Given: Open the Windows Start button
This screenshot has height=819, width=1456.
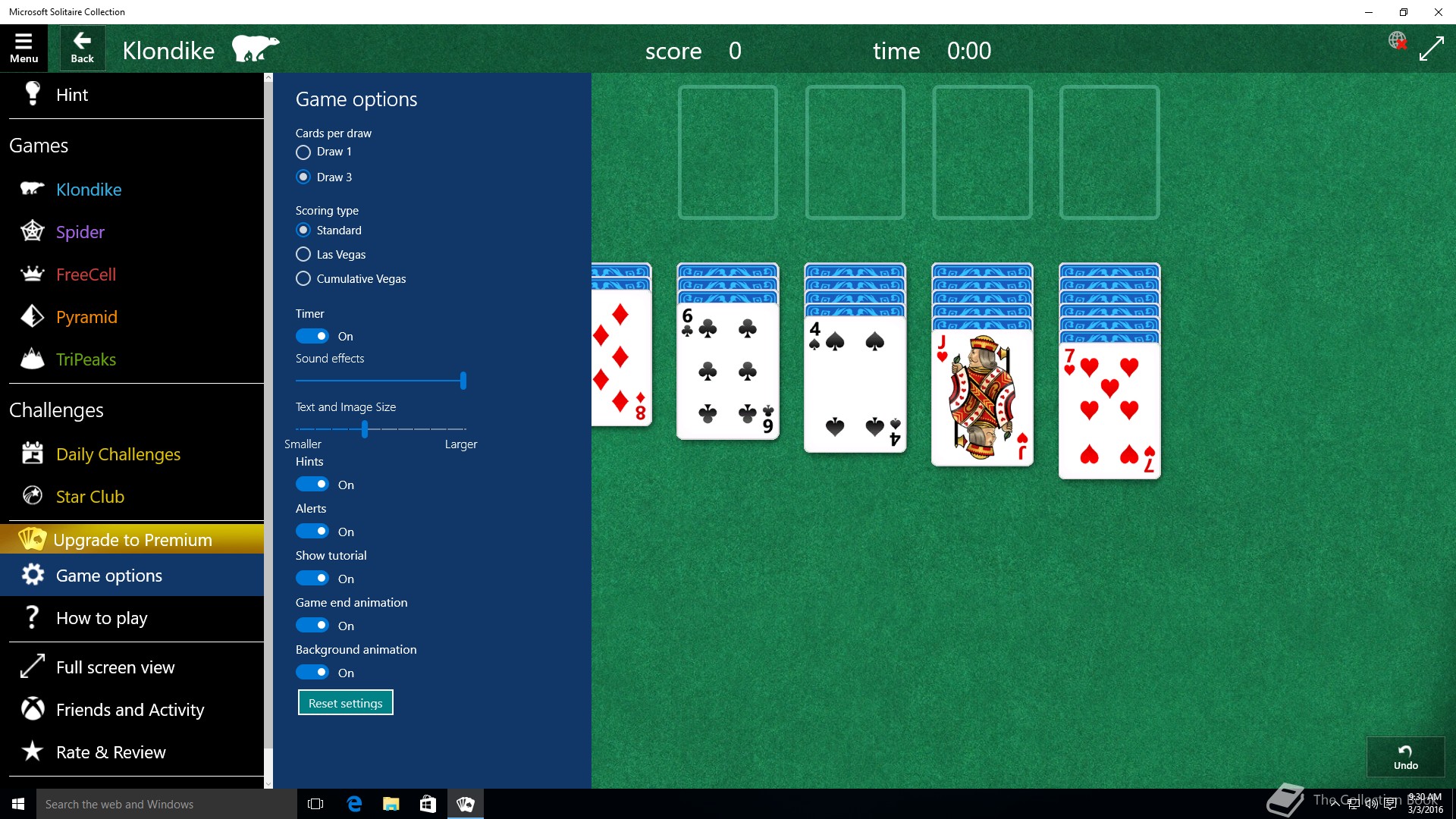Looking at the screenshot, I should coord(18,804).
